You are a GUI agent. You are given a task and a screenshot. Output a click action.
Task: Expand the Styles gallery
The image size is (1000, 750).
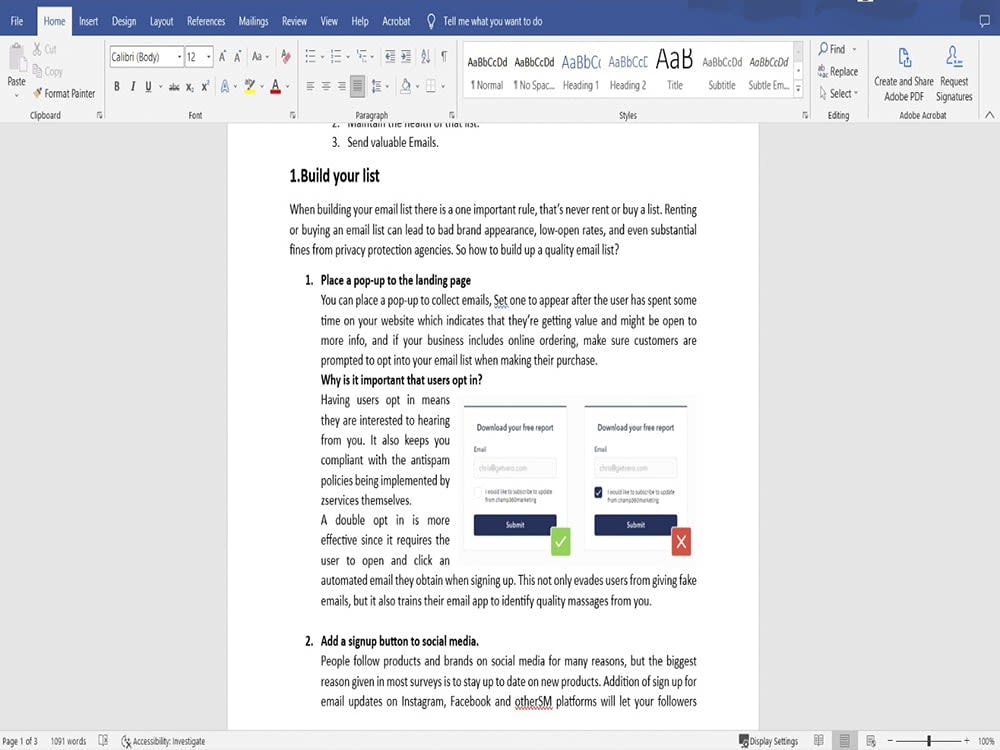coord(798,89)
